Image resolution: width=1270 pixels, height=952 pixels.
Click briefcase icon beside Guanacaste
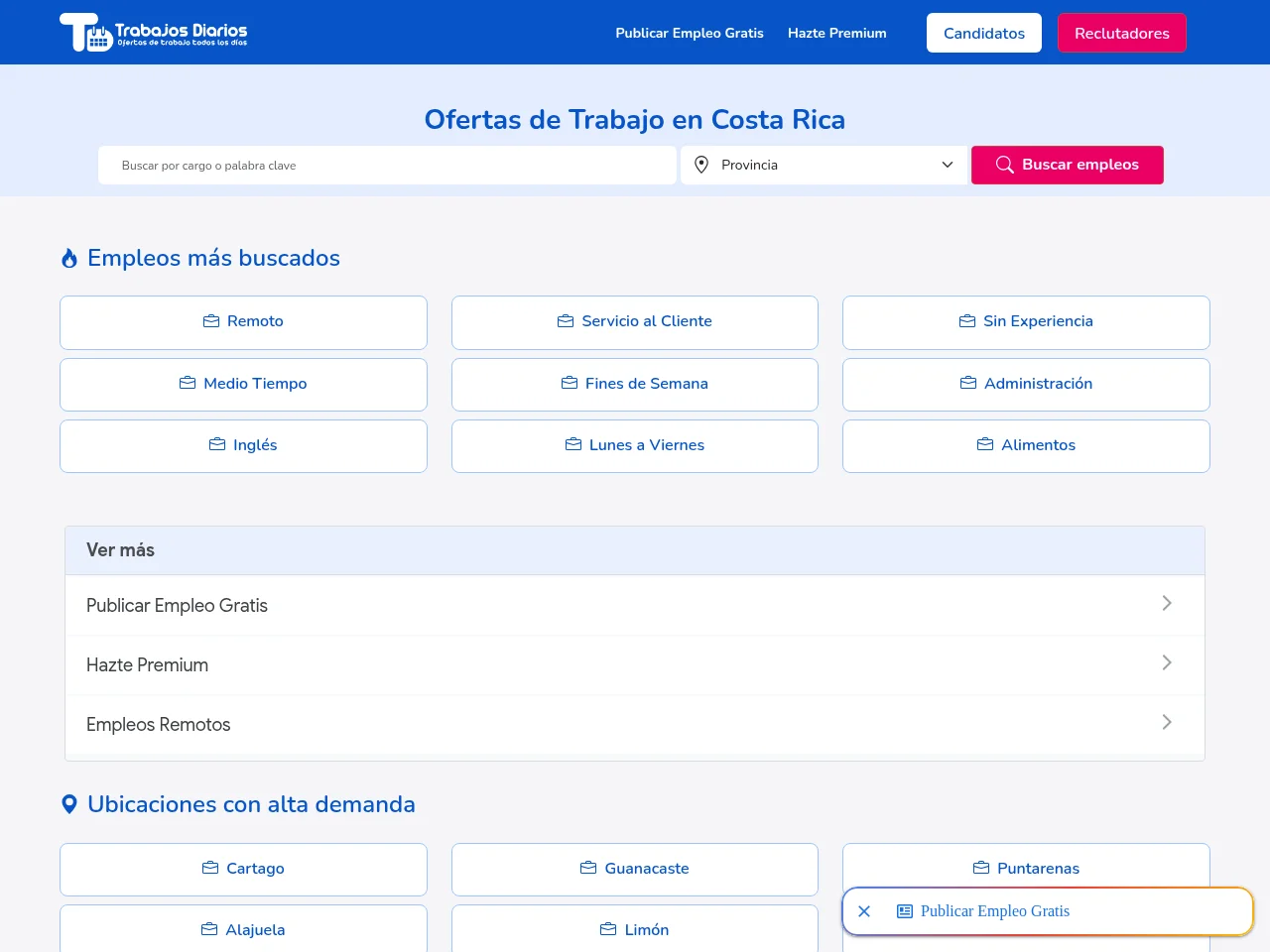pyautogui.click(x=588, y=868)
